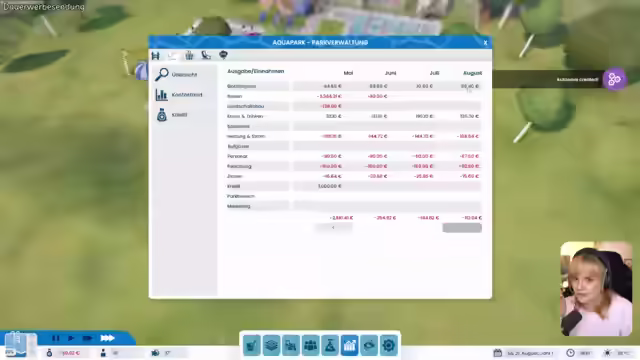This screenshot has height=360, width=640.
Task: Open the staff and visitors toolbar button
Action: pyautogui.click(x=310, y=346)
